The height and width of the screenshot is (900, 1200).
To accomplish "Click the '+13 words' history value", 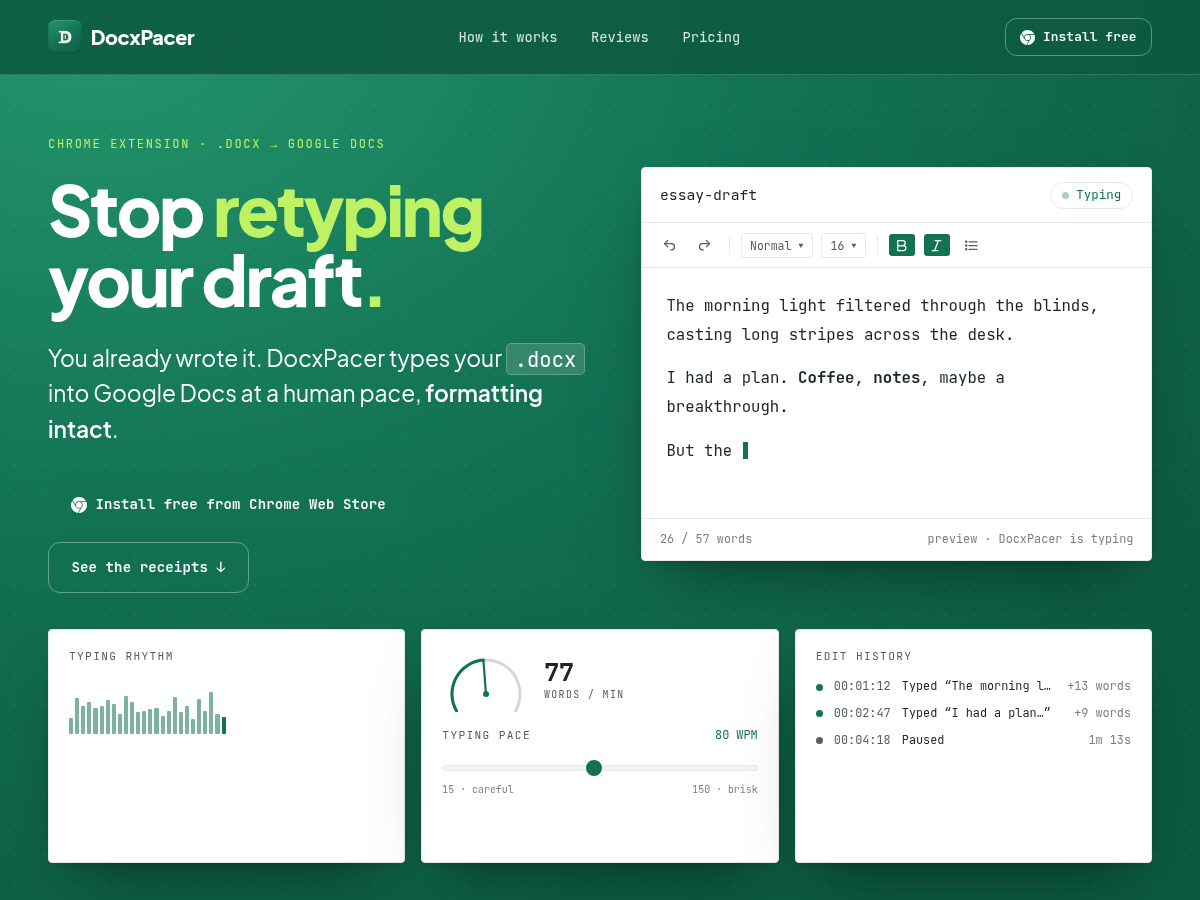I will coord(1099,686).
